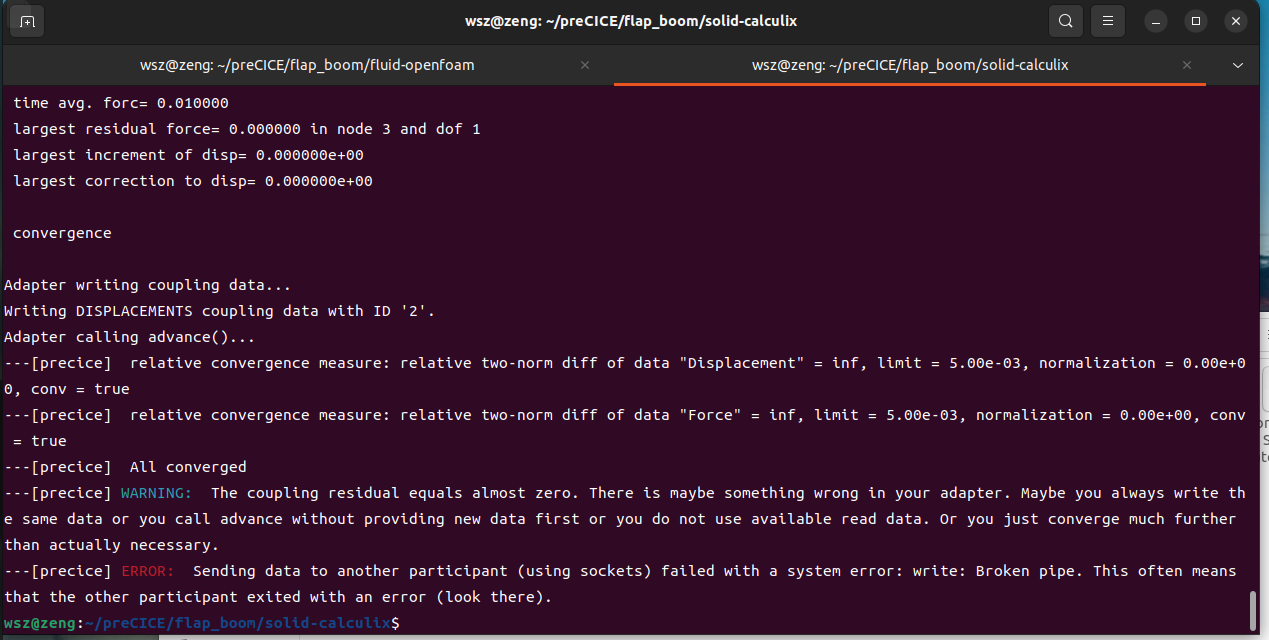Click the terminal scrollbar thumb
Viewport: 1269px width, 640px height.
click(1251, 610)
